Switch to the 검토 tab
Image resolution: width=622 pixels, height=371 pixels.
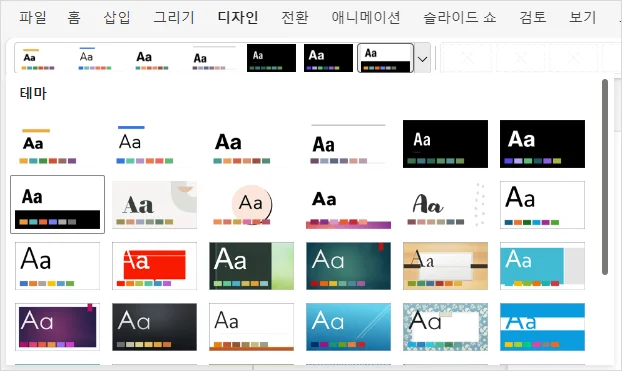coord(533,17)
